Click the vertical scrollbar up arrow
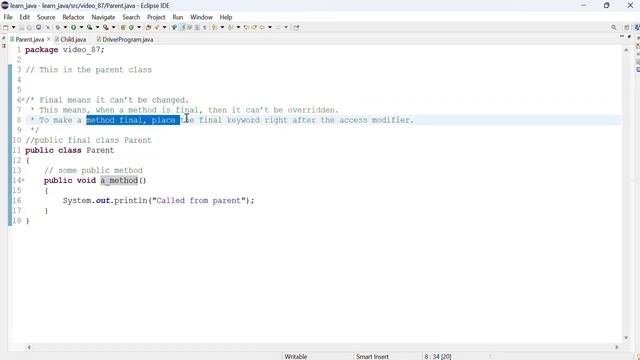Image resolution: width=640 pixels, height=360 pixels. [626, 49]
